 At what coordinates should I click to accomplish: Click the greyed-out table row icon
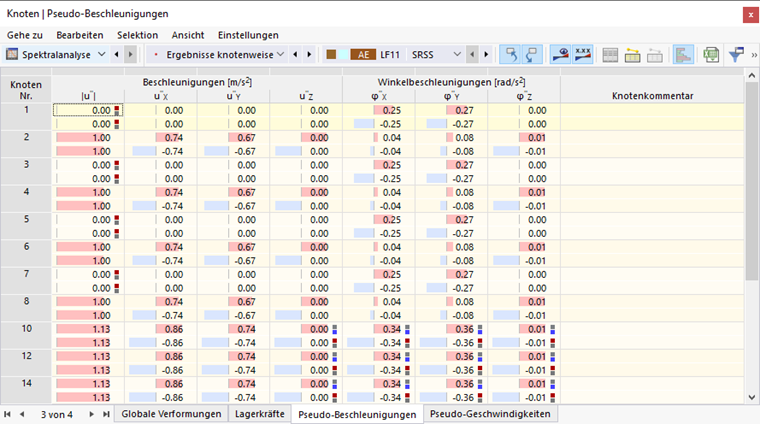[655, 55]
